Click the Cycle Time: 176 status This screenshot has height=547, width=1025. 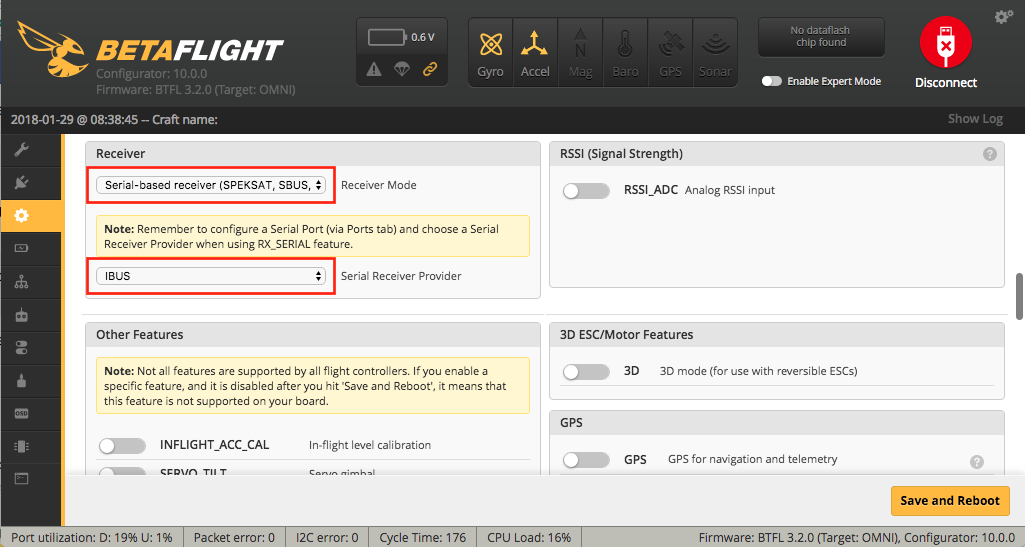(x=422, y=538)
